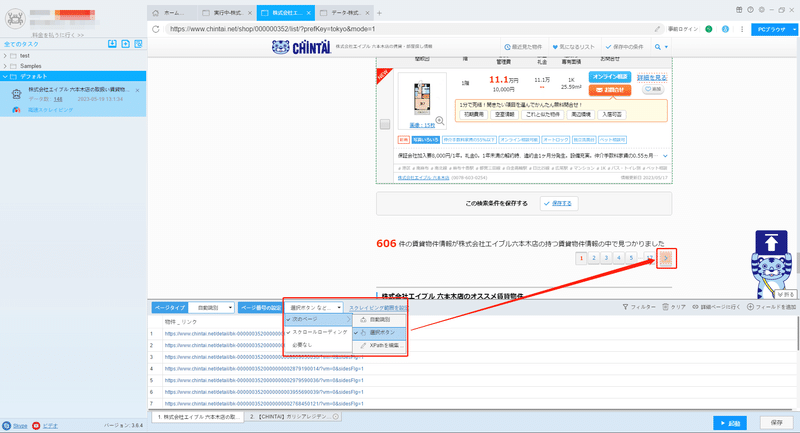Image resolution: width=800 pixels, height=433 pixels.
Task: Switch to the 実行中 tab
Action: [228, 13]
